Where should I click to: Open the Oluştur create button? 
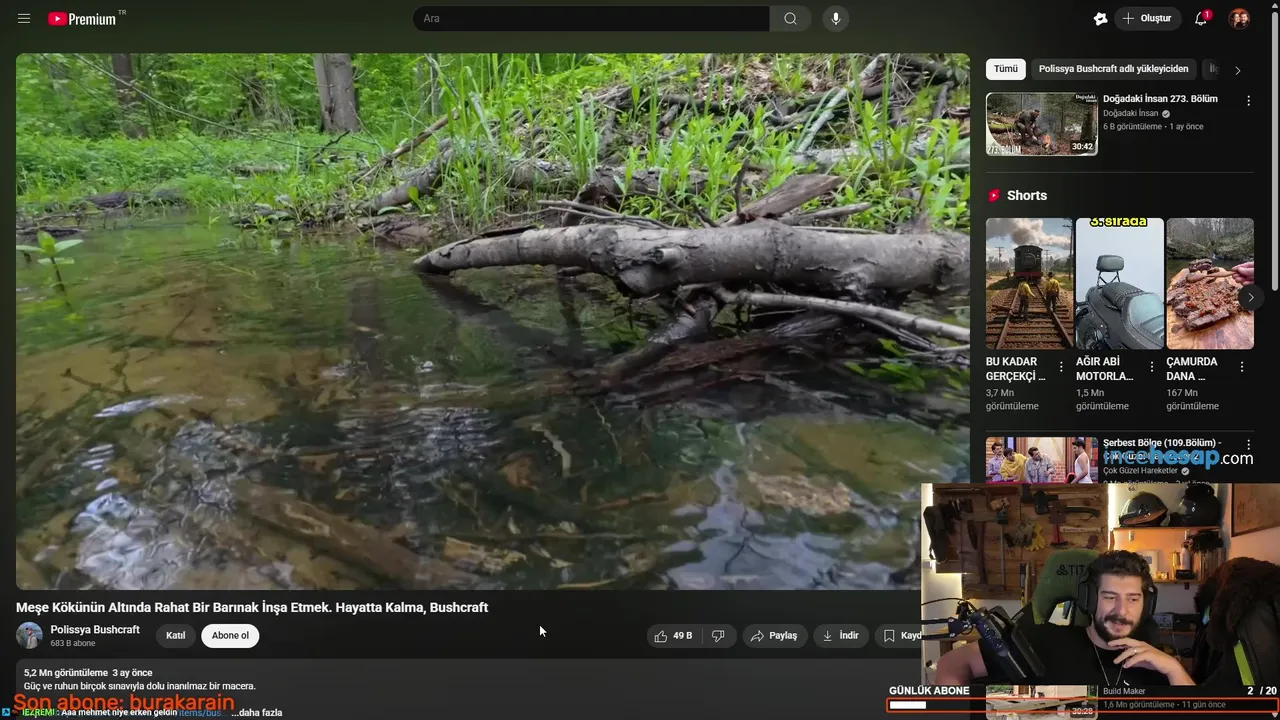click(x=1146, y=19)
